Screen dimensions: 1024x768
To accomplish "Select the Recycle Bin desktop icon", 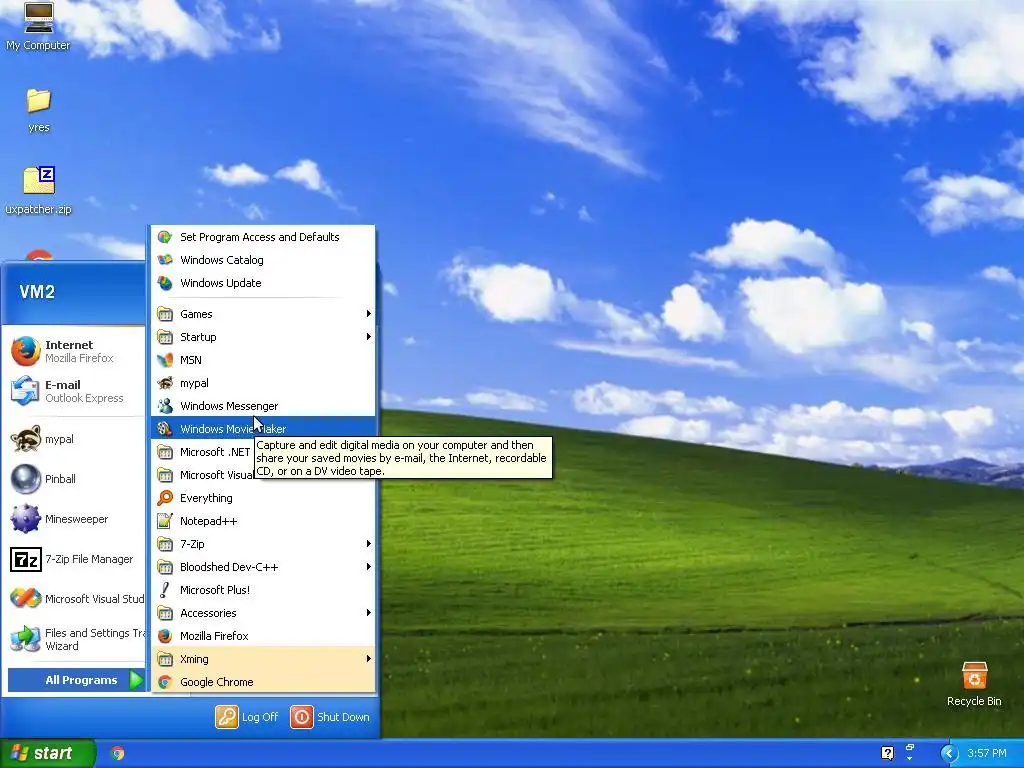I will click(x=974, y=684).
